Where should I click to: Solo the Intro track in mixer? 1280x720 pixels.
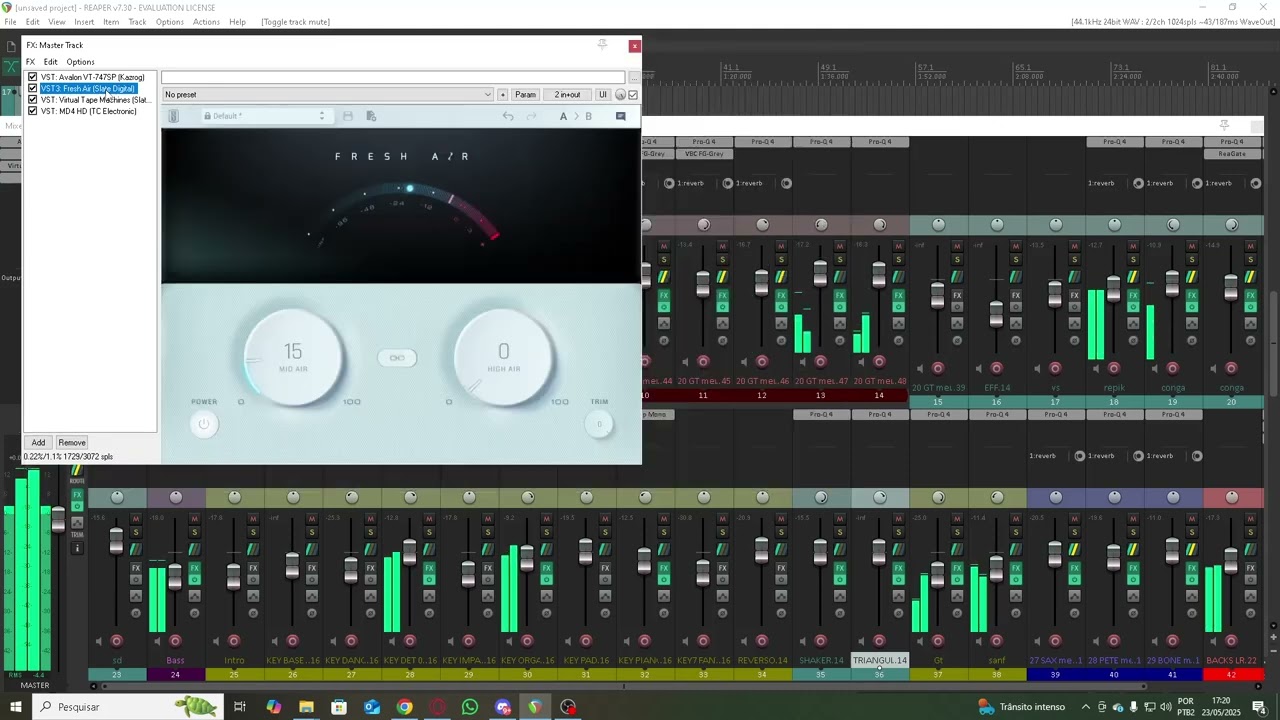pos(253,531)
